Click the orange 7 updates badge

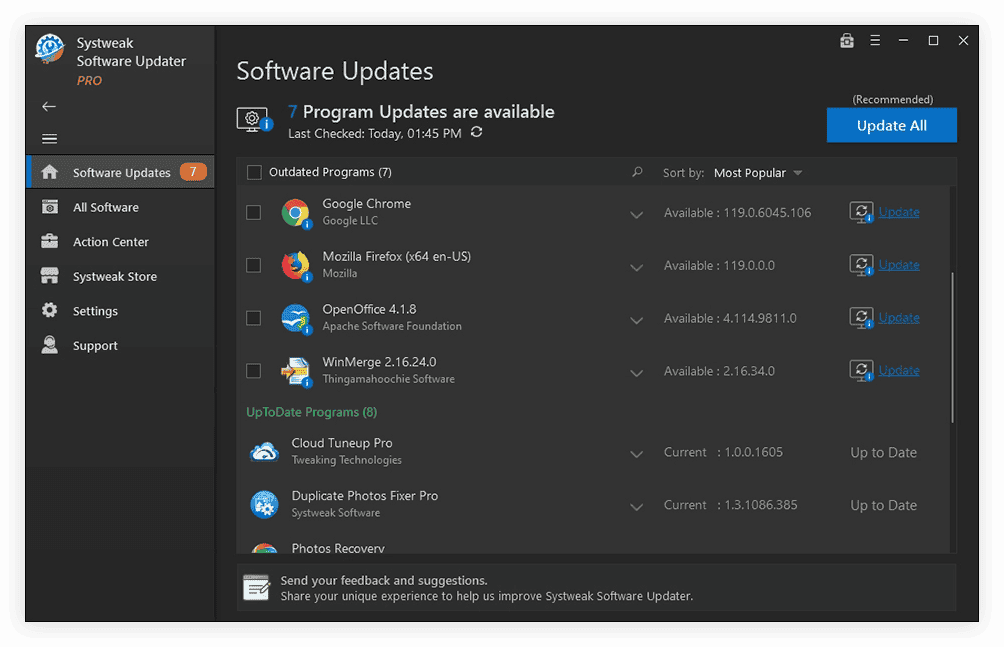coord(193,172)
